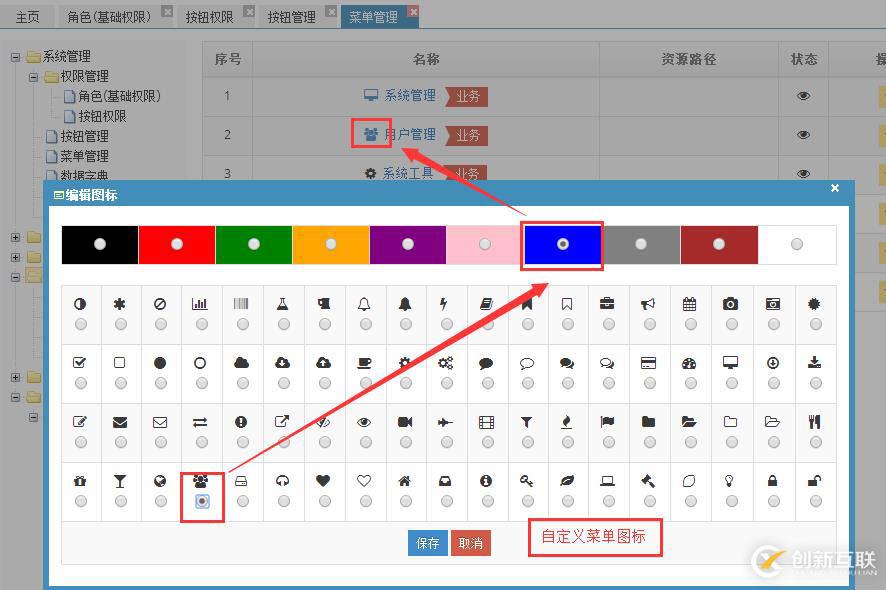This screenshot has height=590, width=886.
Task: Open 菜单管理 in the sidebar tree
Action: point(84,156)
